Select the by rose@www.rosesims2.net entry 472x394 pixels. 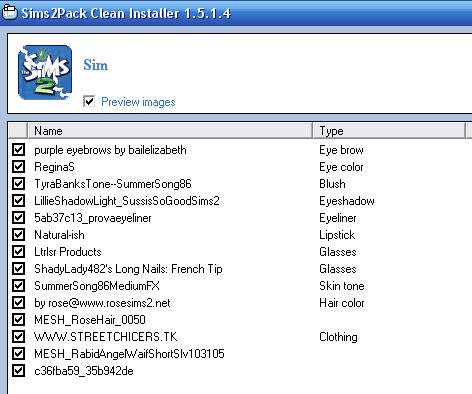coord(102,303)
